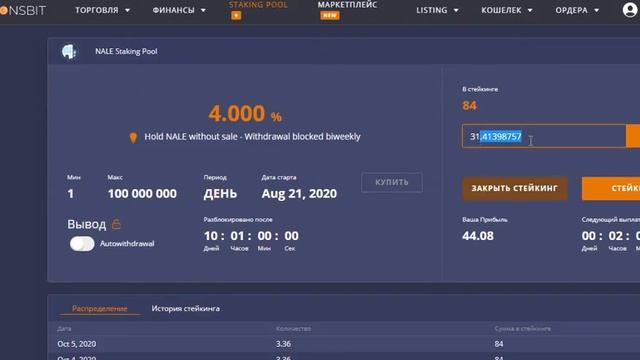640x360 pixels.
Task: Expand the Listing dropdown menu
Action: click(x=437, y=10)
